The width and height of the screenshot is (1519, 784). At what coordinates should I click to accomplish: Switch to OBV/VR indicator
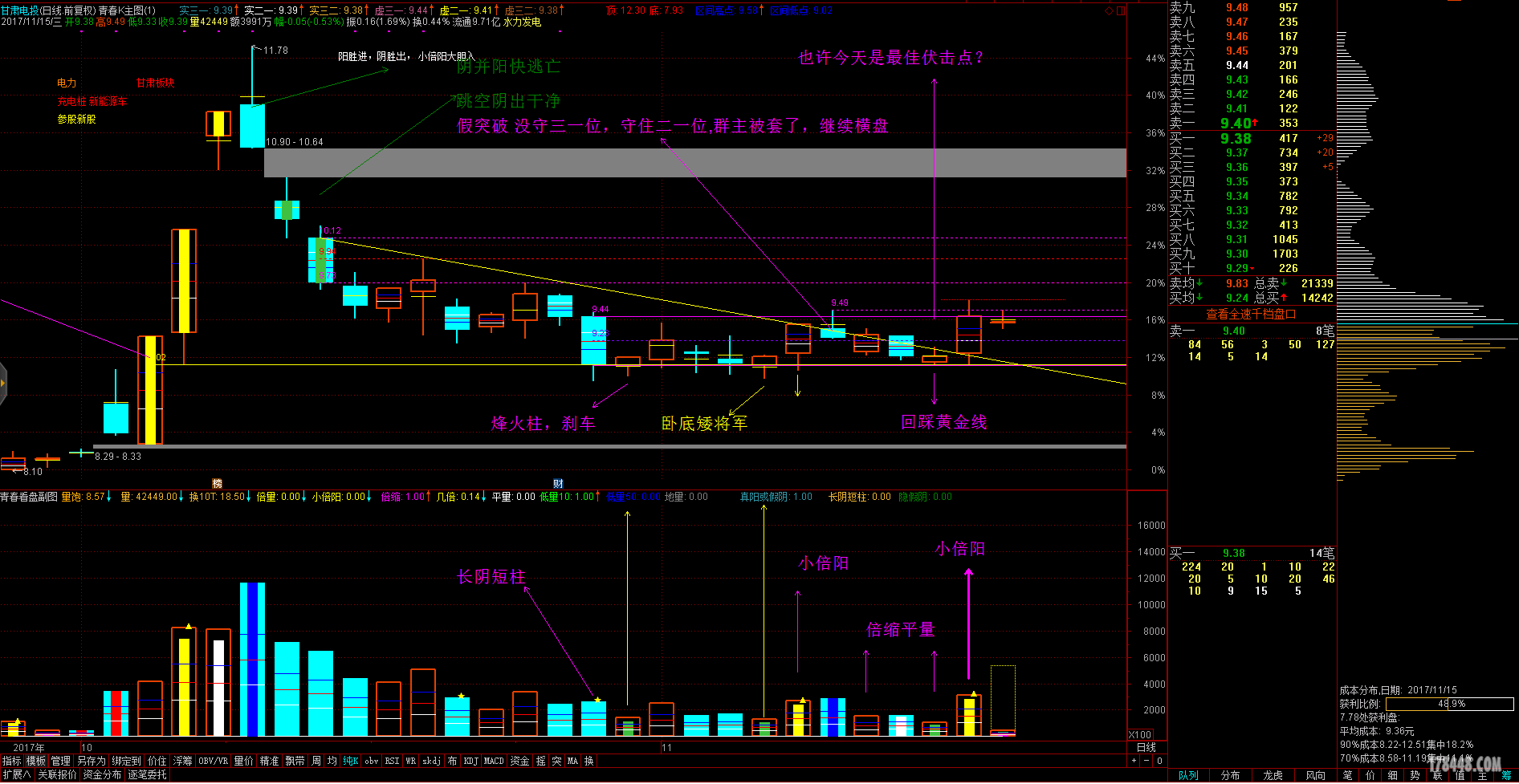(213, 761)
